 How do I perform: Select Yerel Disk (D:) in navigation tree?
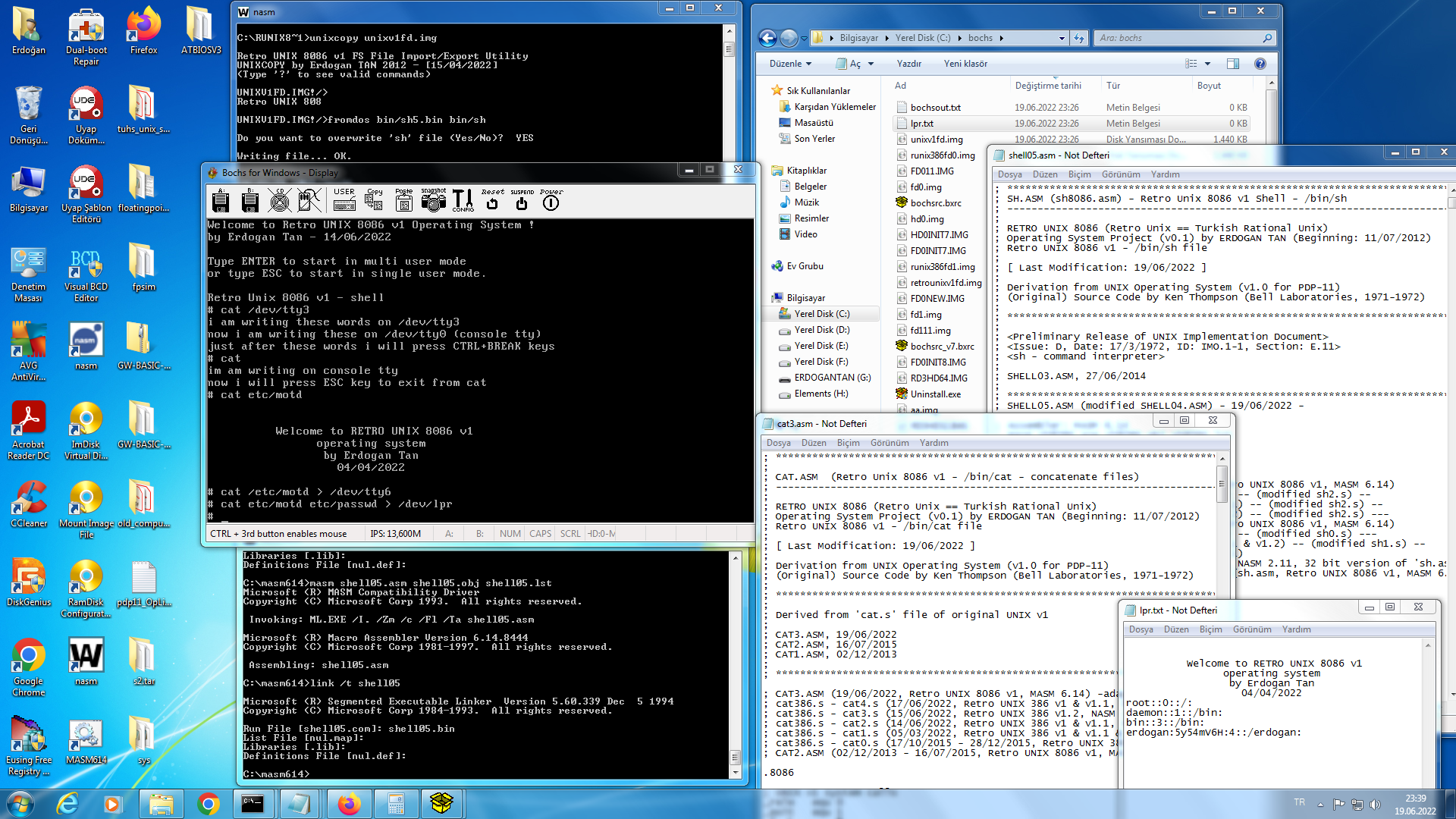(821, 330)
